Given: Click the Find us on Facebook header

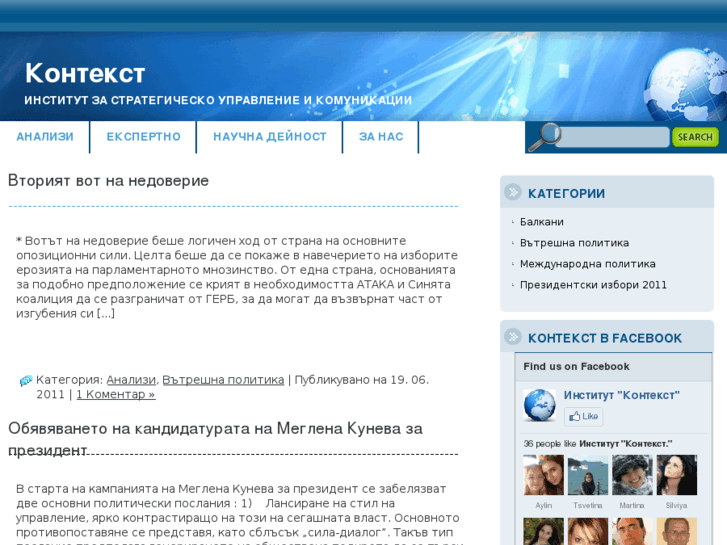Looking at the screenshot, I should pyautogui.click(x=576, y=366).
